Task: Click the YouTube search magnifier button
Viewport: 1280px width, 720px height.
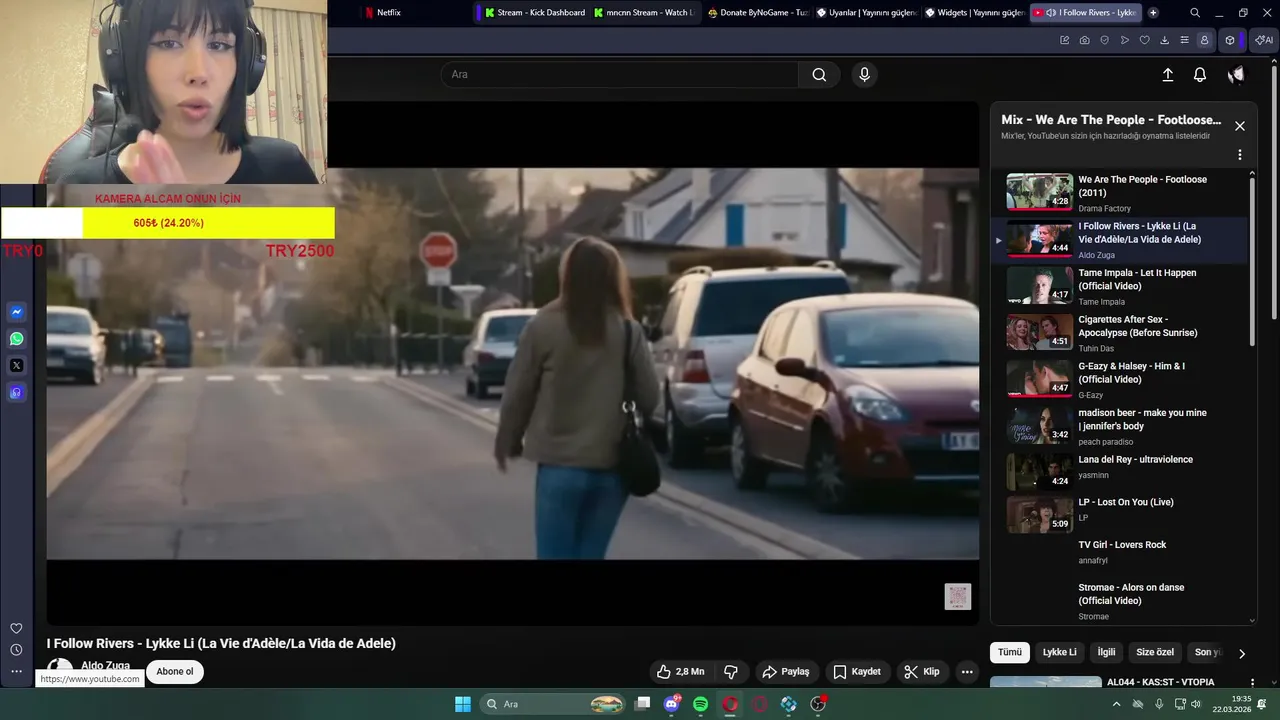Action: 819,75
